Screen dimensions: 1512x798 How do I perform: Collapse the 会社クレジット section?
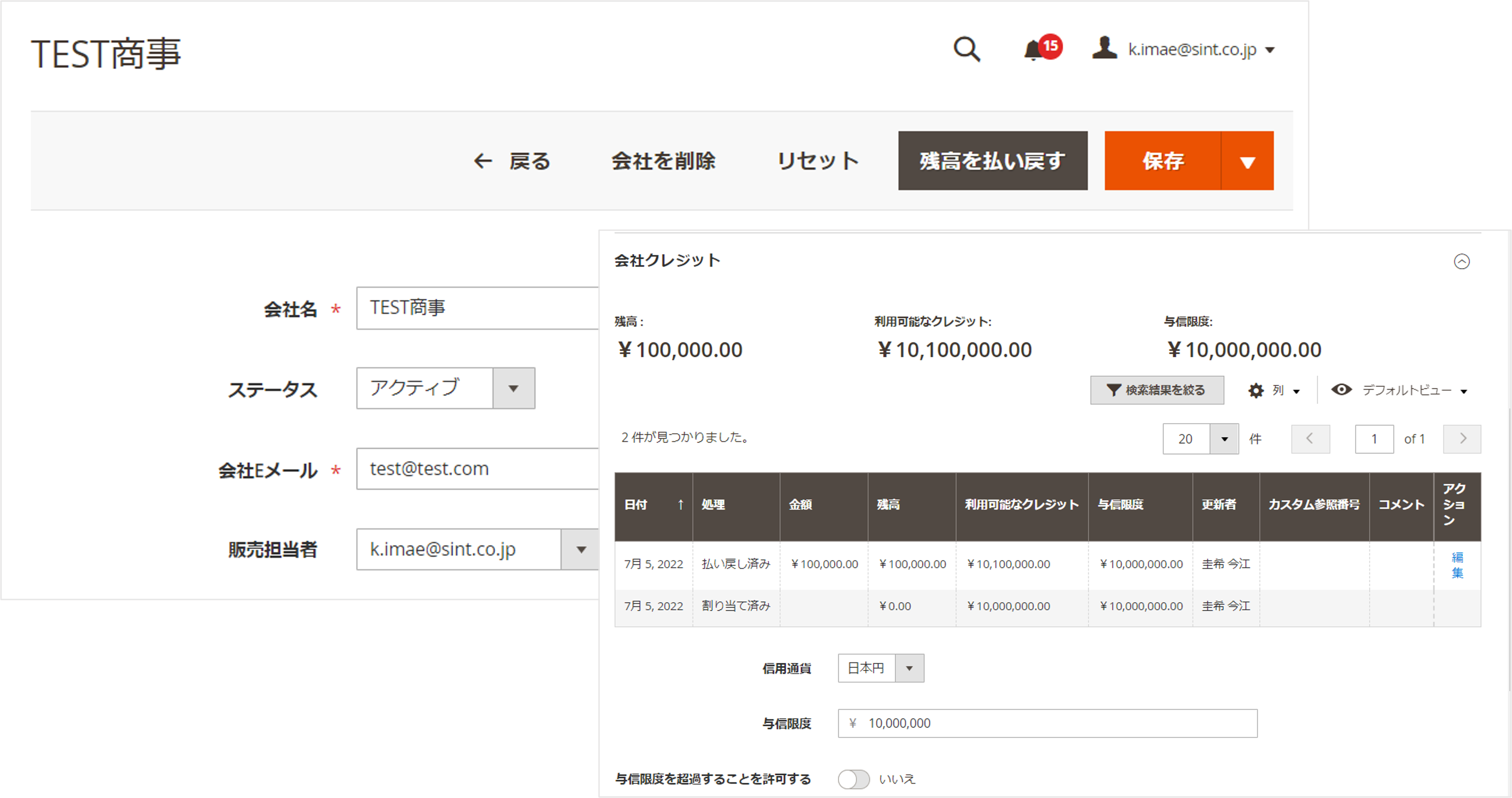[x=1462, y=261]
